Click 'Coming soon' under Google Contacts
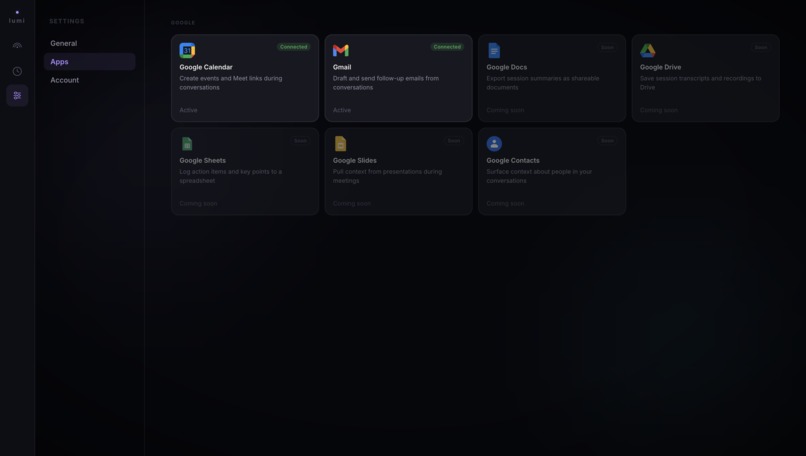Image resolution: width=806 pixels, height=456 pixels. 505,204
